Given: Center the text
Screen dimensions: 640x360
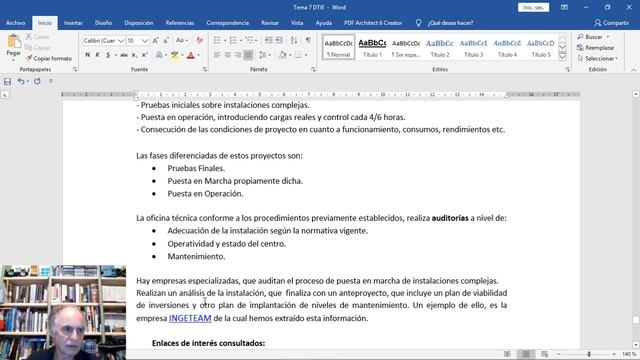Looking at the screenshot, I should point(228,55).
